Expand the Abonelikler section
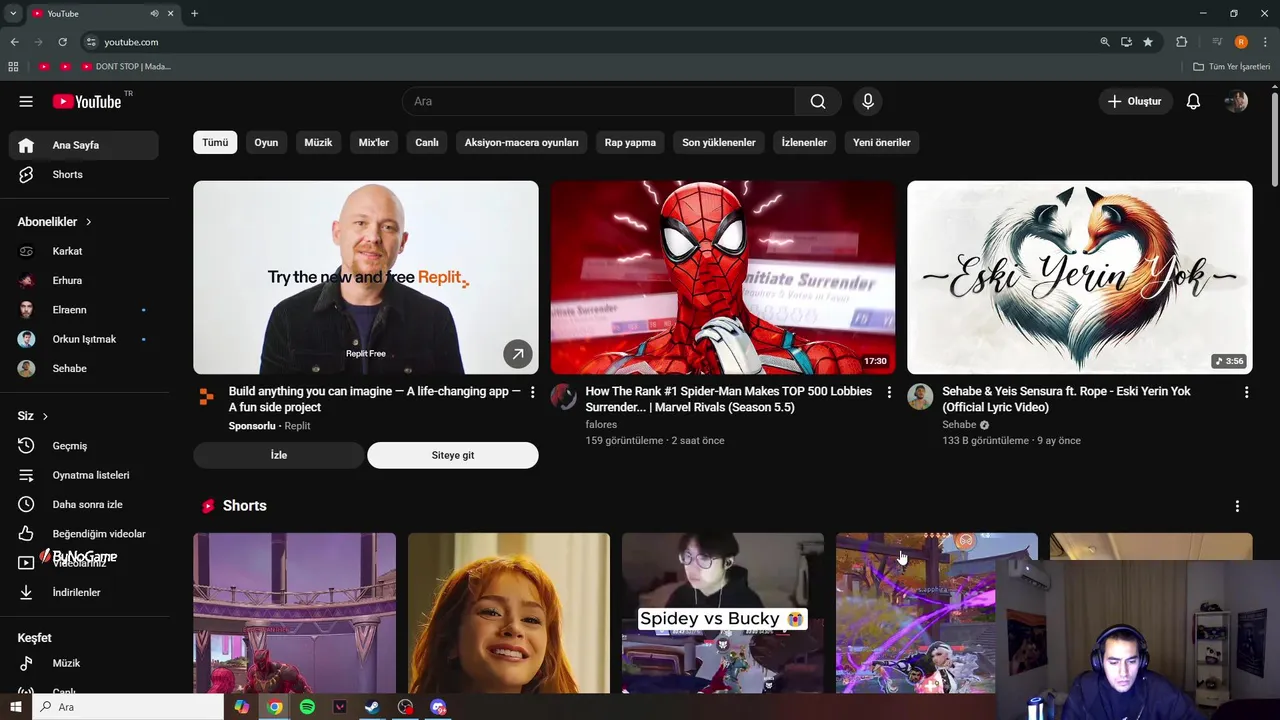Screen dimensions: 1280x720 [54, 222]
